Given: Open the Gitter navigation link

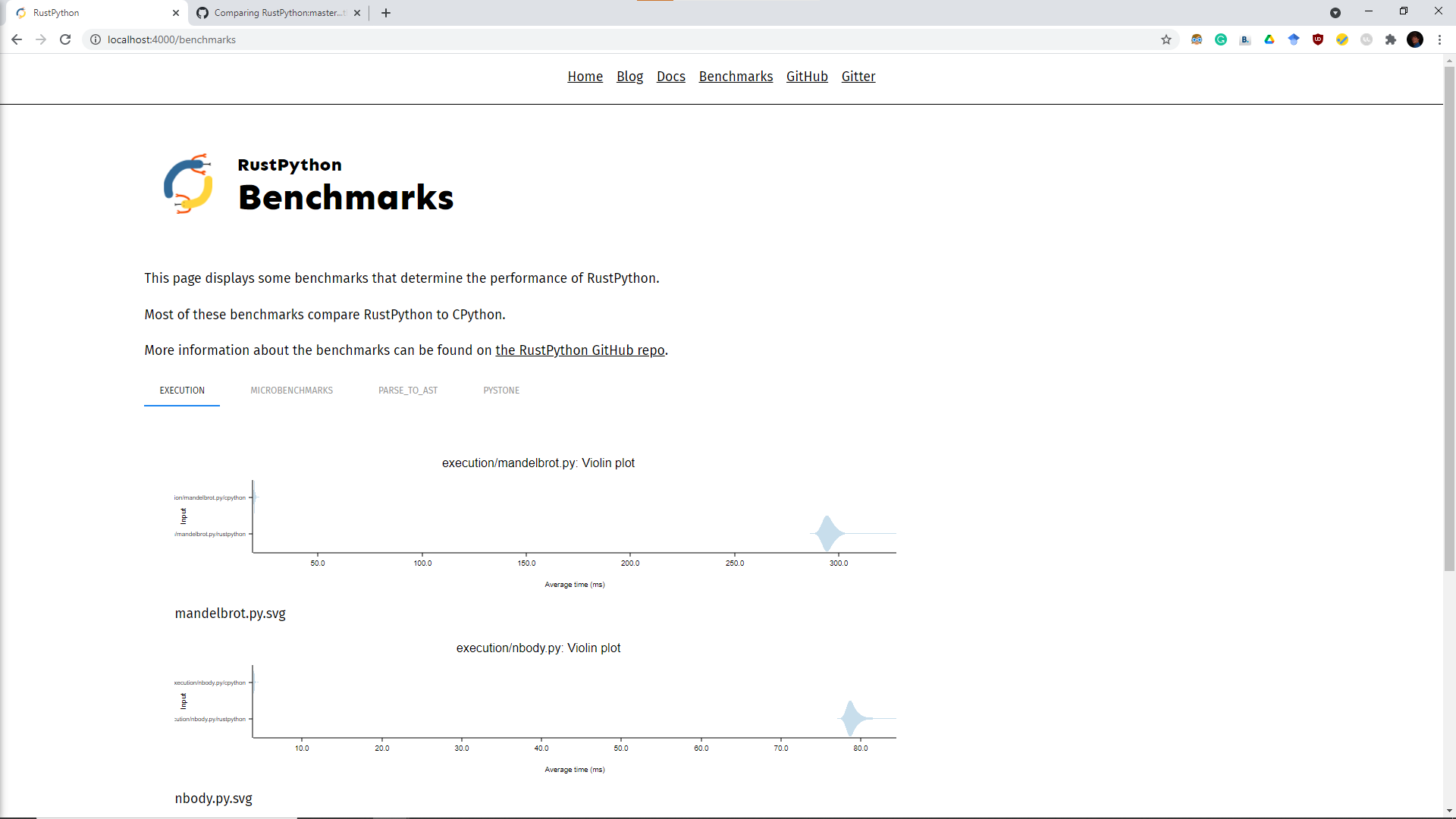Looking at the screenshot, I should [x=858, y=77].
